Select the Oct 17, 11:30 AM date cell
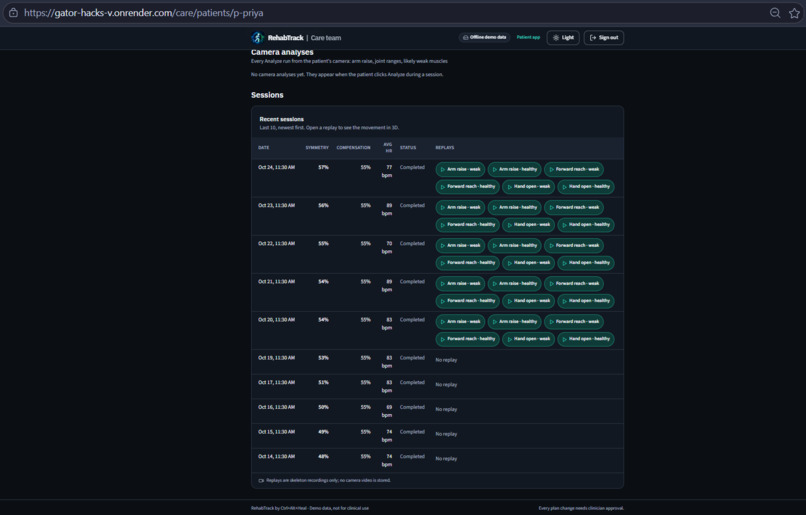Viewport: 806px width, 515px height. click(x=277, y=382)
